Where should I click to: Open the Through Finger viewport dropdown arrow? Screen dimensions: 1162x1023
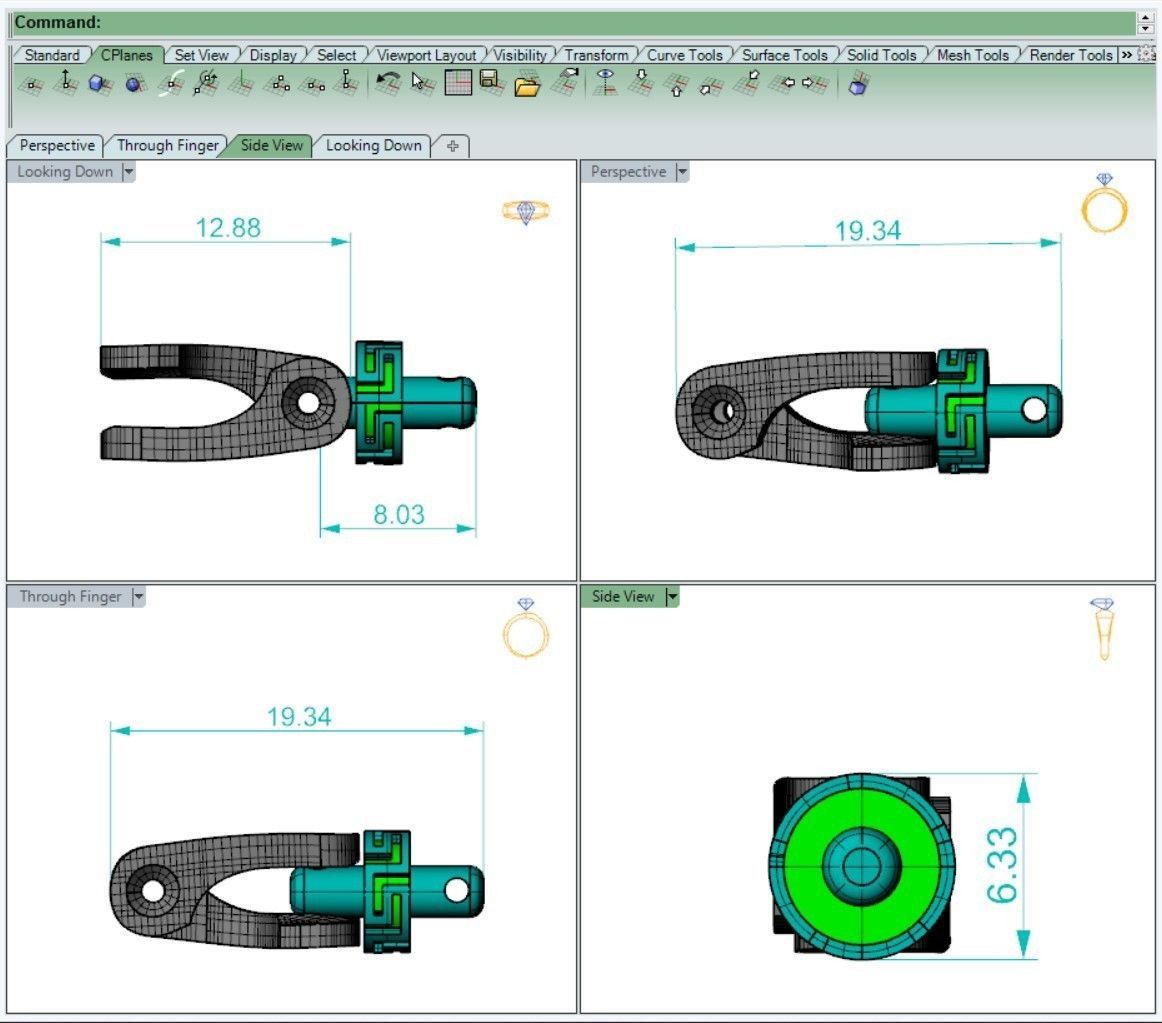click(139, 597)
